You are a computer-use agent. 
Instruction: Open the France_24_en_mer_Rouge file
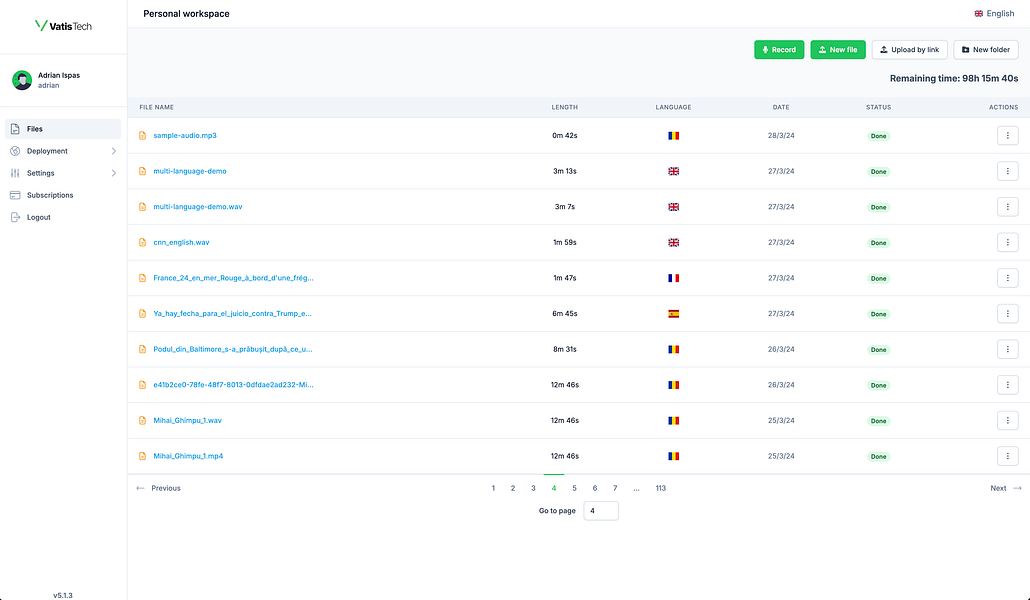point(233,278)
